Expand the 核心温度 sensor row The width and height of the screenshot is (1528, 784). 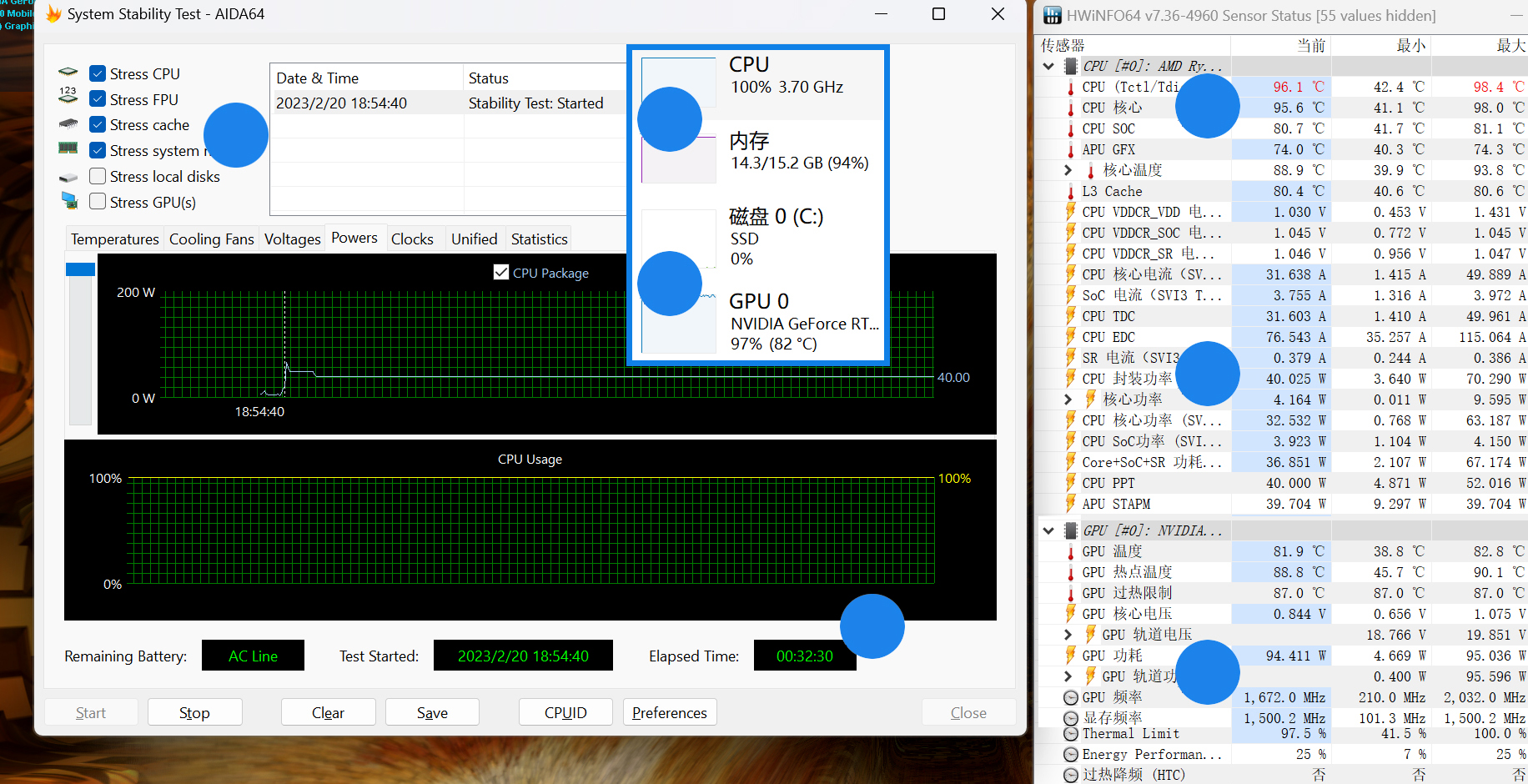tap(1068, 170)
